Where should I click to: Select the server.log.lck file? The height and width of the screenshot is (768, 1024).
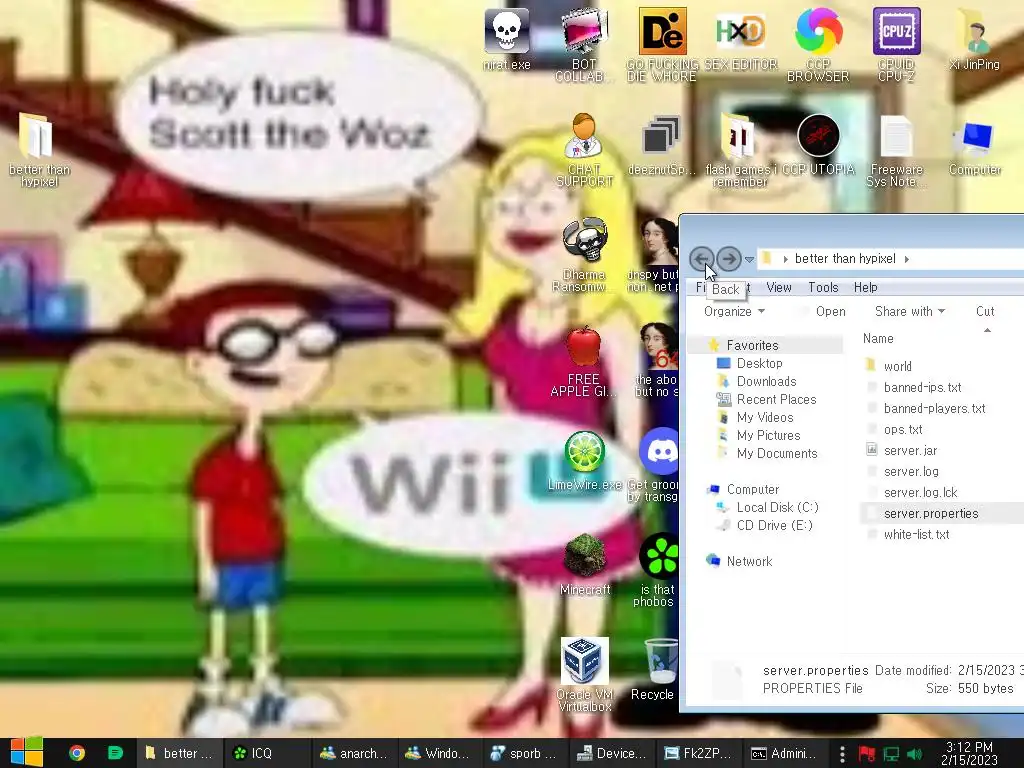(x=920, y=492)
